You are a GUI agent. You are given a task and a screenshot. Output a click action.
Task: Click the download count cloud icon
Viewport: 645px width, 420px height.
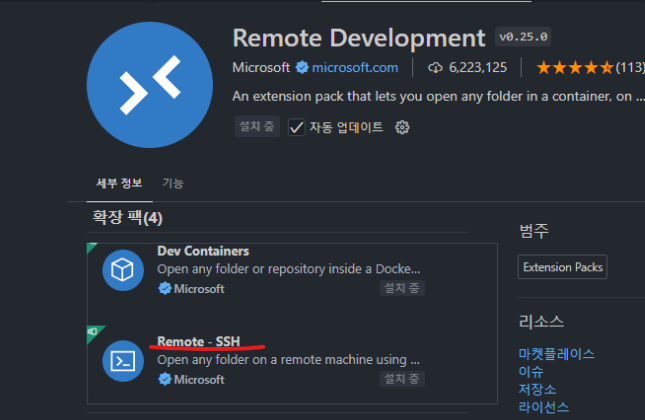click(435, 67)
